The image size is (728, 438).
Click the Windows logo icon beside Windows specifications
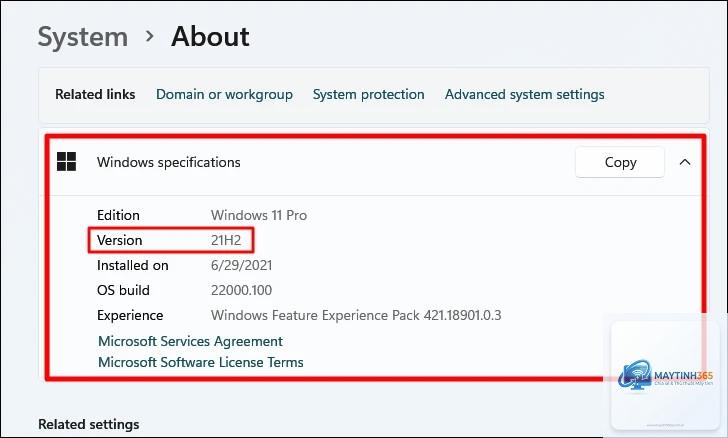pos(66,162)
